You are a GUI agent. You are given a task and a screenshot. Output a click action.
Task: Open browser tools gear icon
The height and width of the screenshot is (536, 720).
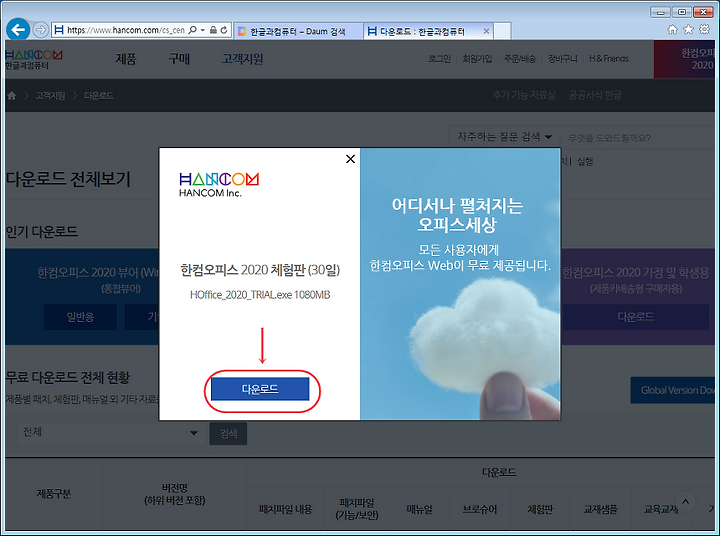tap(704, 30)
